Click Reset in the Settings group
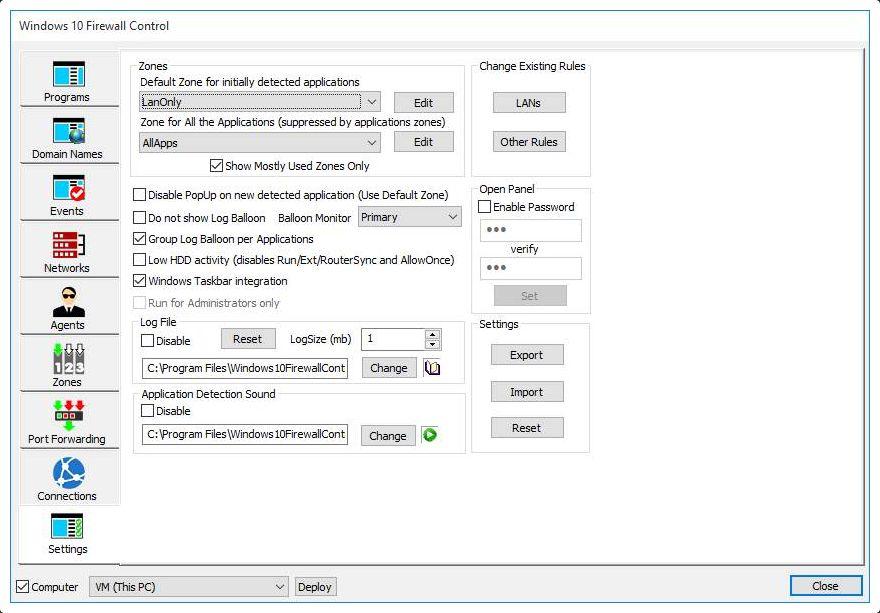 tap(527, 428)
